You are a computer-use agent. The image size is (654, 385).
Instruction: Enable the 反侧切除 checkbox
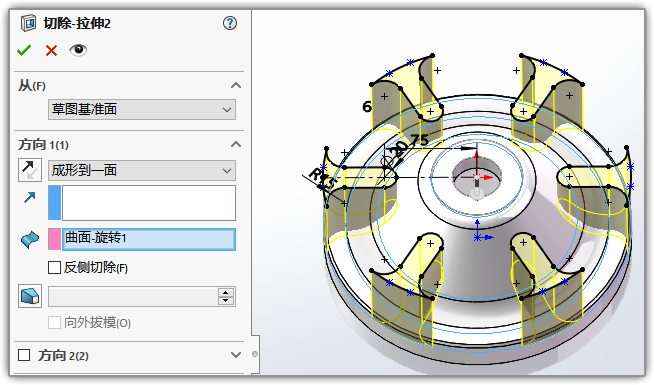[x=54, y=267]
